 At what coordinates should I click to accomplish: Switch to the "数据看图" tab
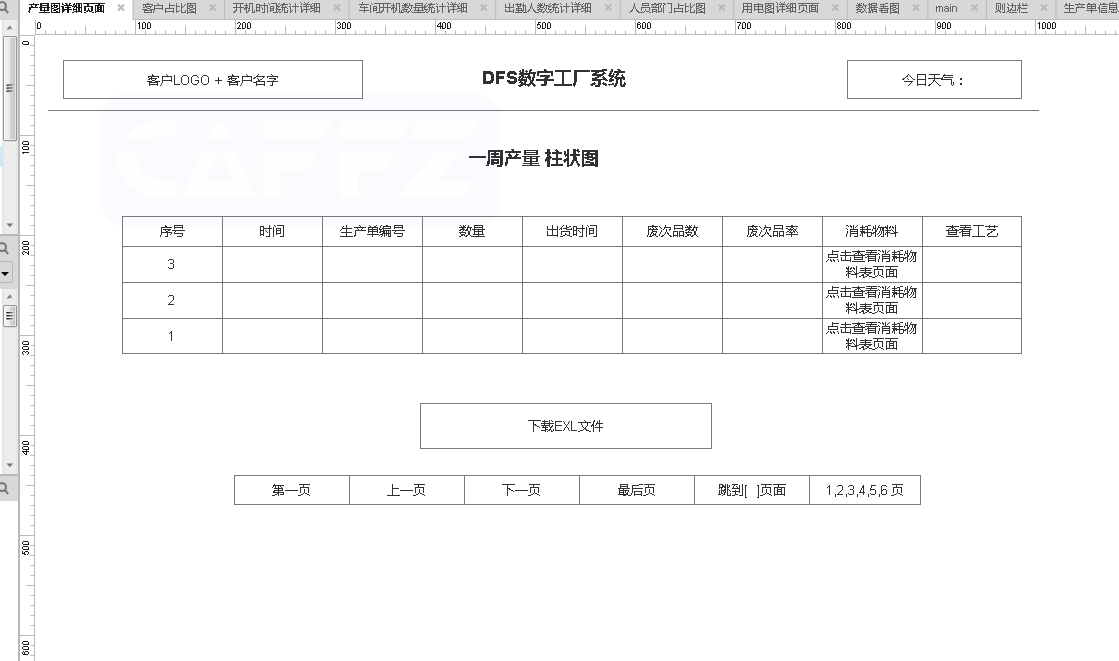(877, 7)
